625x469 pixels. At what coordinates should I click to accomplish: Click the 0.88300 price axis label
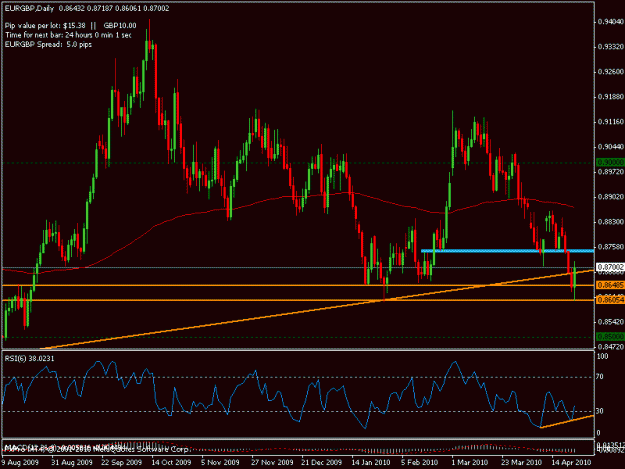[x=610, y=222]
